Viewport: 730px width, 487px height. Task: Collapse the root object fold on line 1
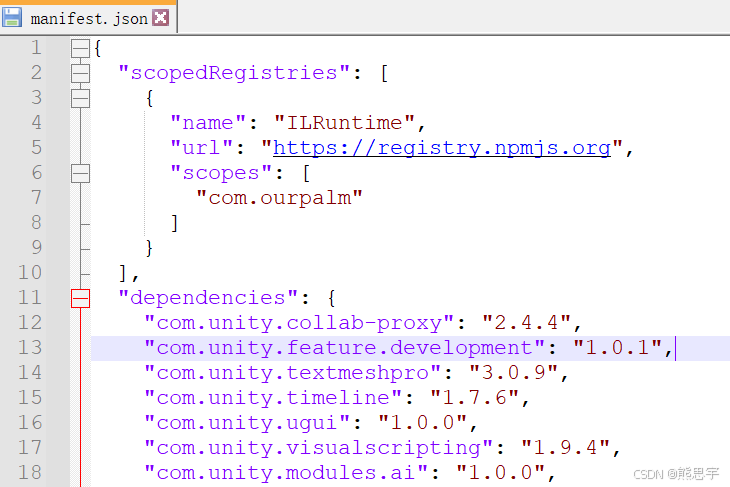pyautogui.click(x=80, y=48)
